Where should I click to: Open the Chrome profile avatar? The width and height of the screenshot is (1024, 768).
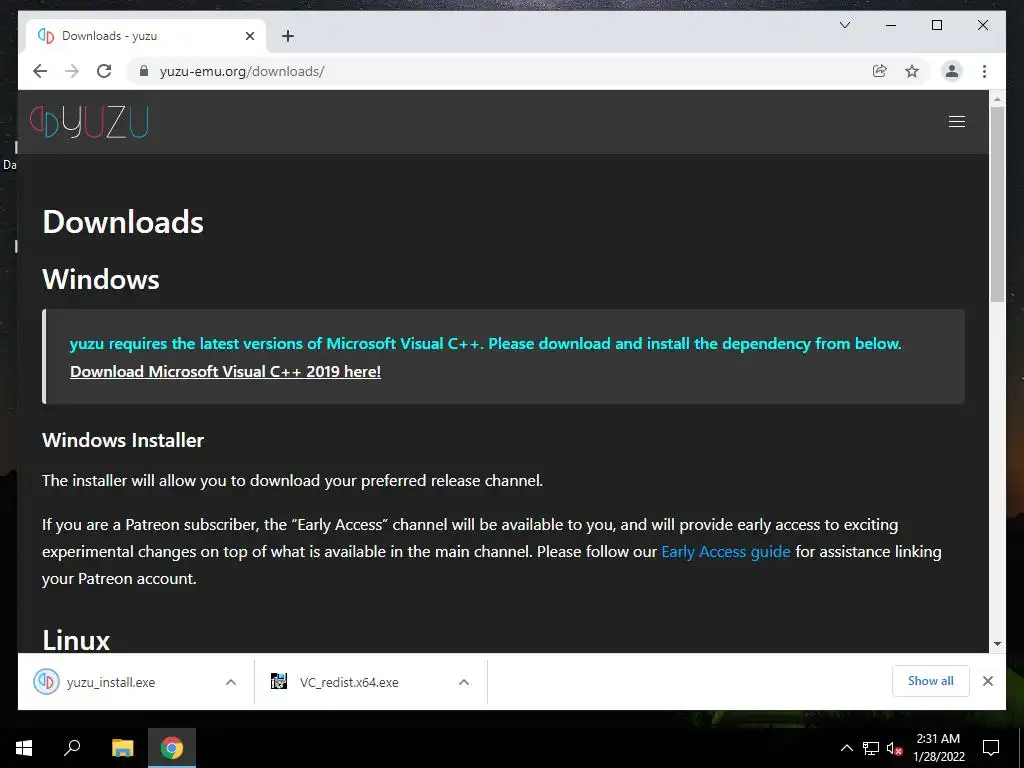(952, 71)
